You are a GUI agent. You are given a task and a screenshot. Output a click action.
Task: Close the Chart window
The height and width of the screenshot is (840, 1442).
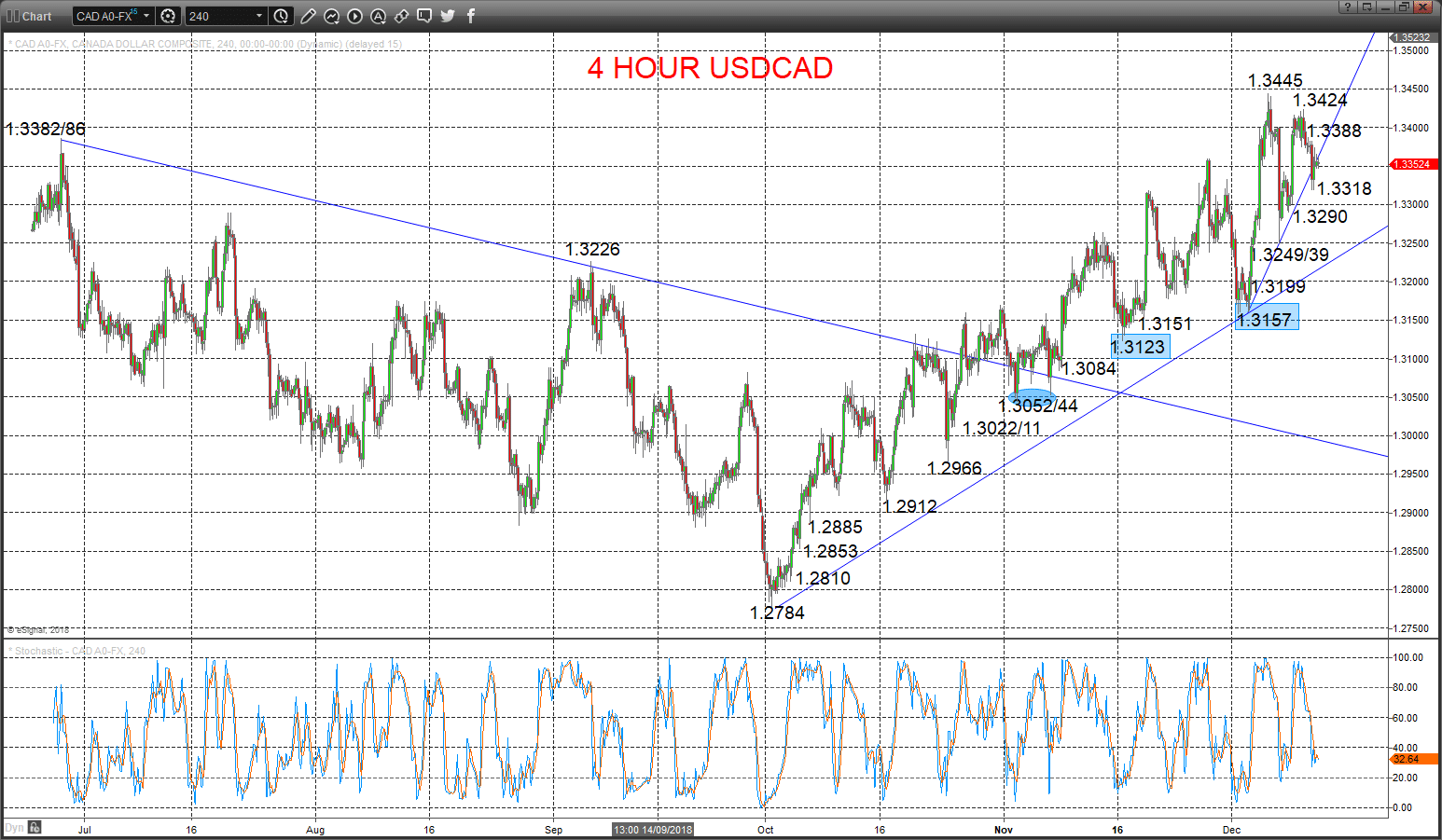(1423, 7)
